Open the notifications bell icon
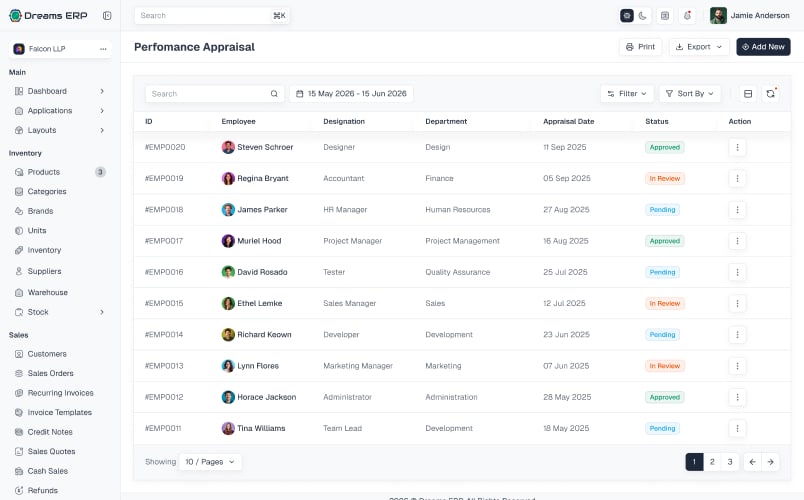 [x=687, y=16]
